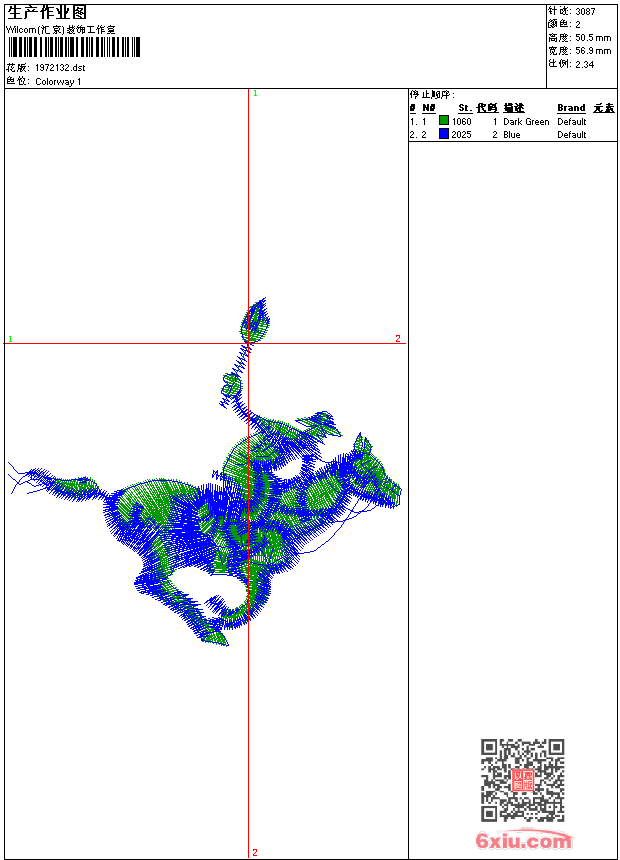Click the Brand column header
620x860 pixels.
click(571, 108)
